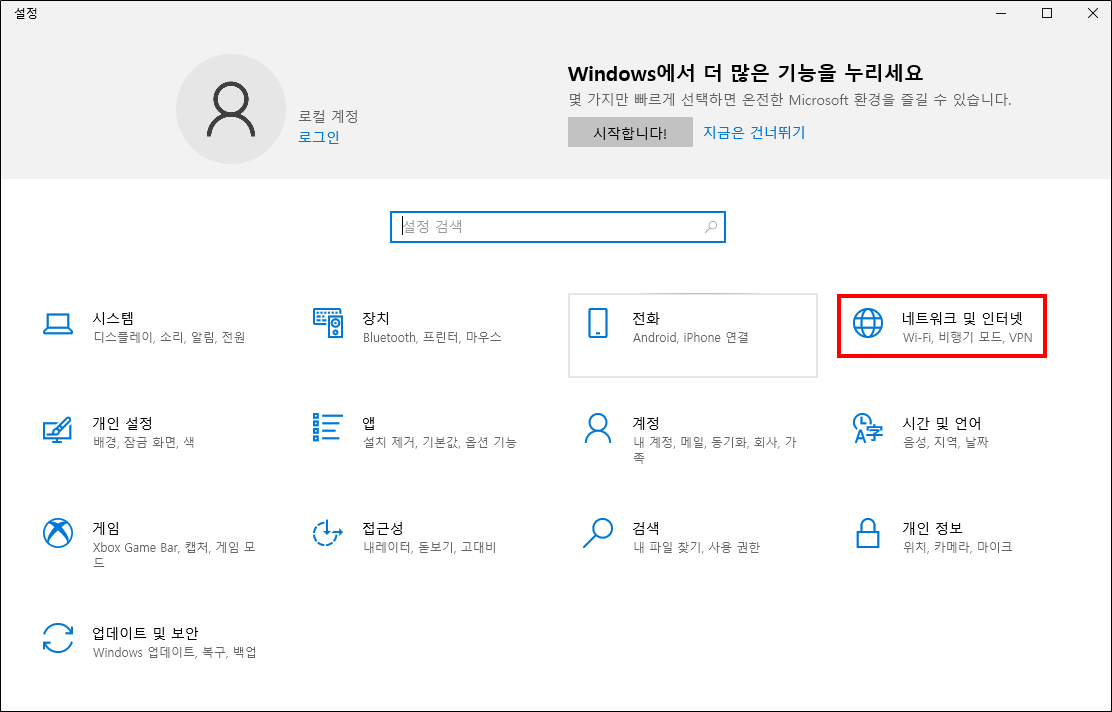
Task: Minimize the 설정 window
Action: tap(1001, 13)
